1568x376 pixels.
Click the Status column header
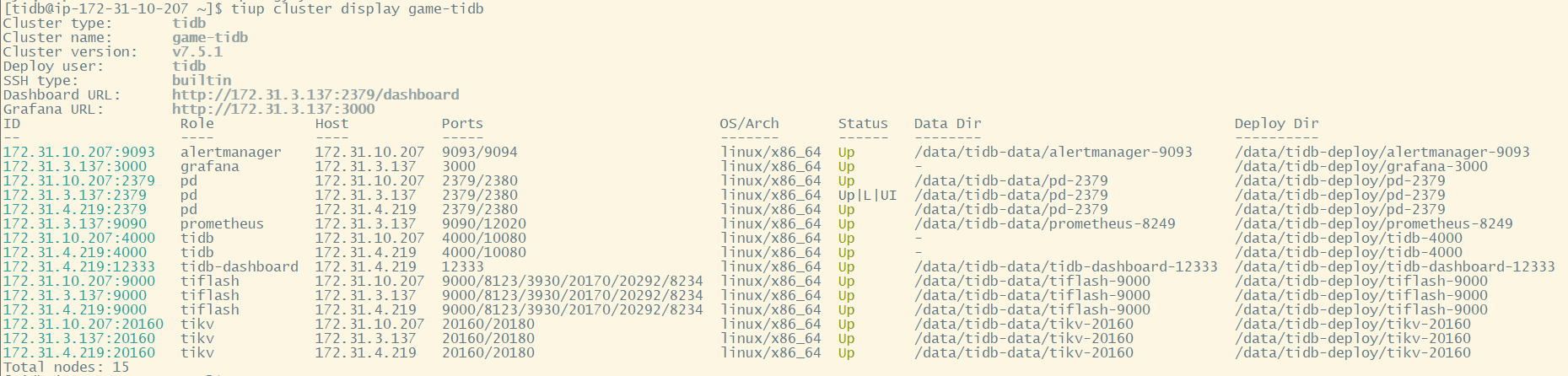pyautogui.click(x=864, y=123)
